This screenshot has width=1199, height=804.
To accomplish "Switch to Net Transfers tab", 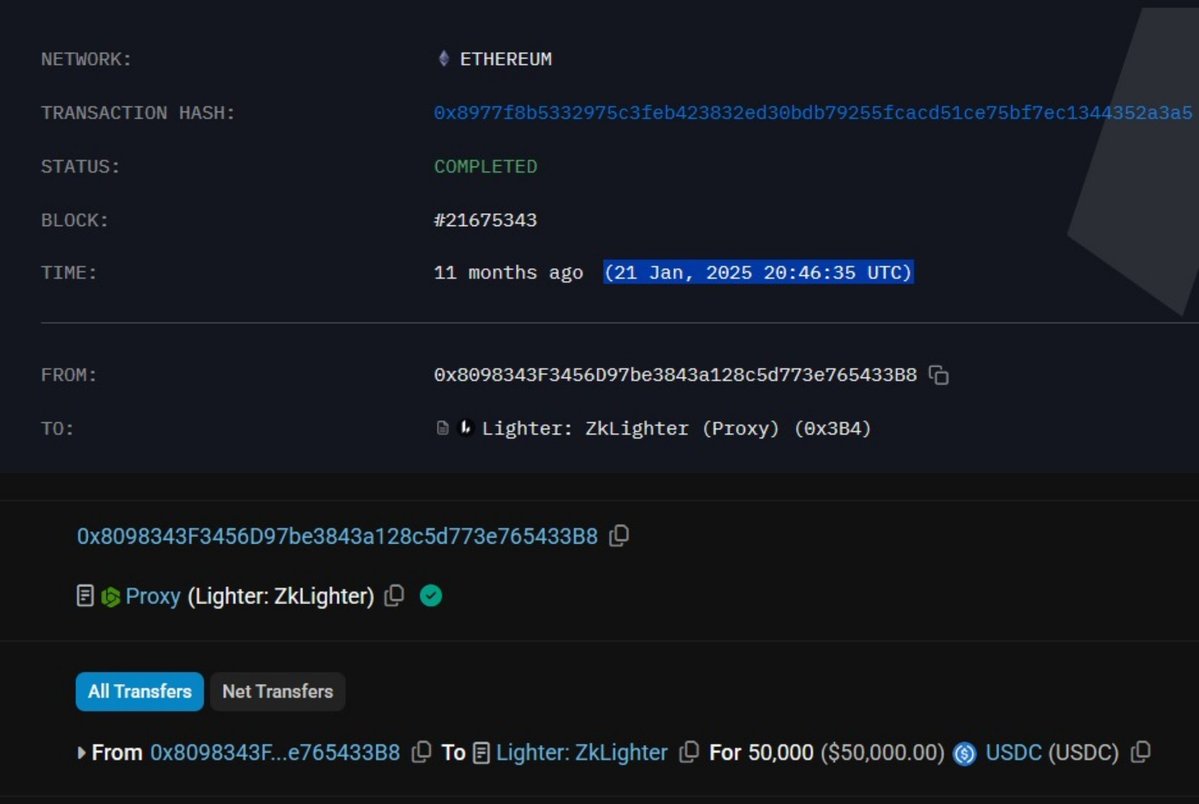I will click(278, 692).
